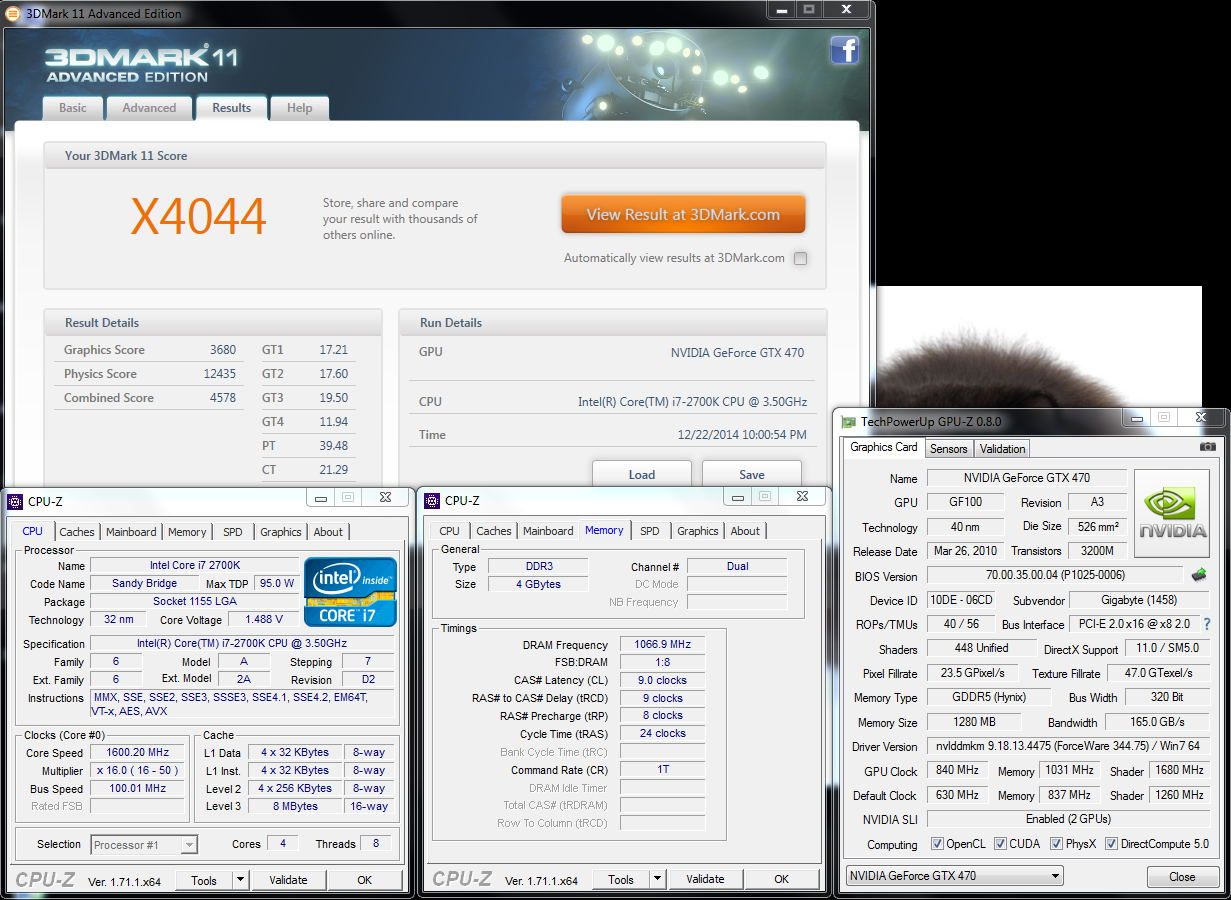Click the GPU-Z Memory Size 1280 MB

(x=973, y=722)
